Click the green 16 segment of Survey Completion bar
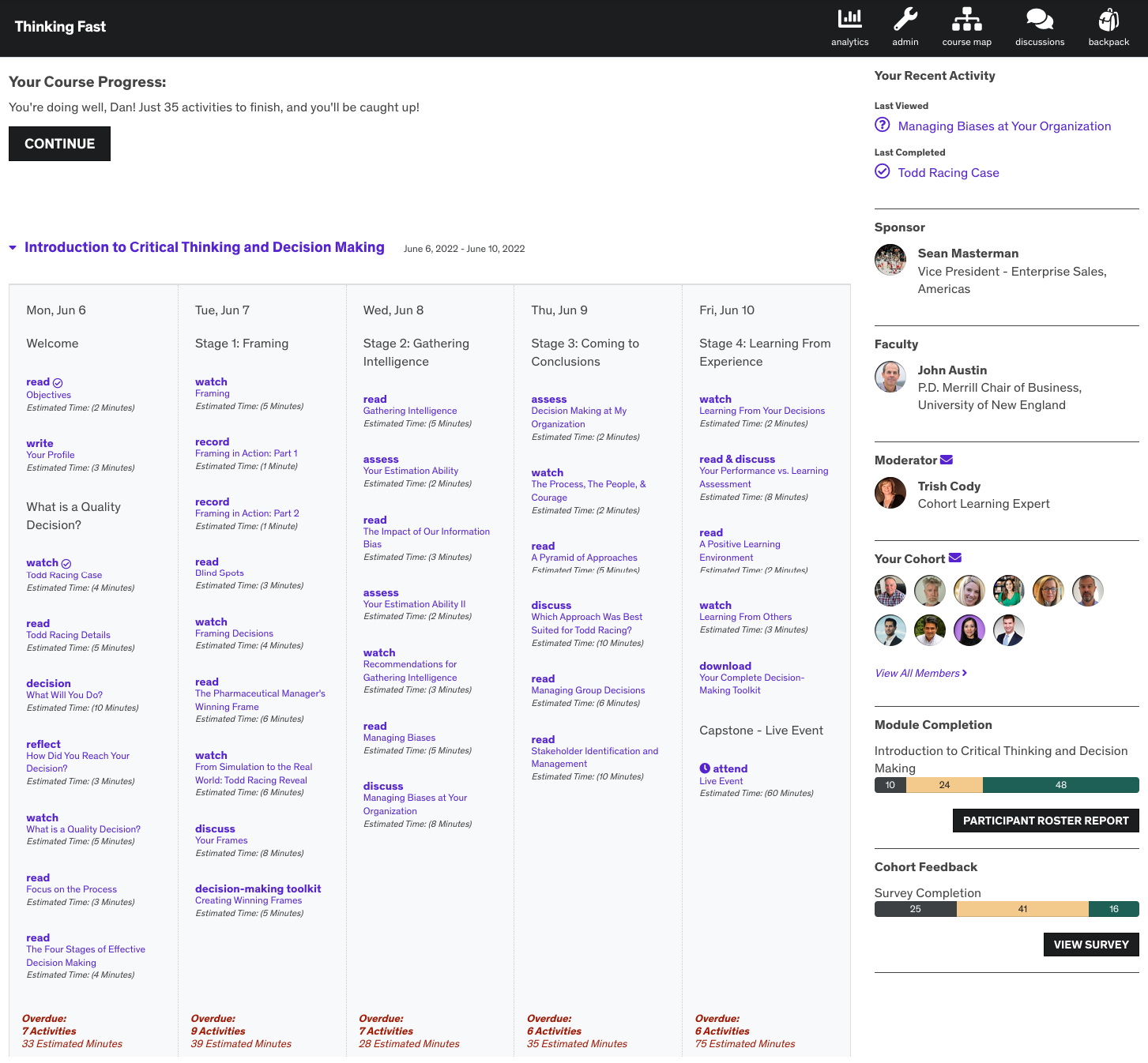1148x1063 pixels. (x=1114, y=909)
